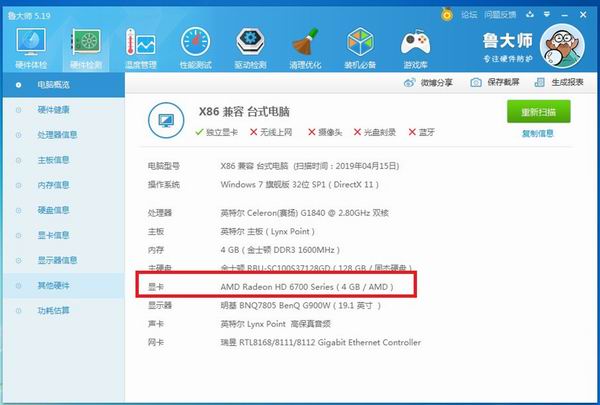Screen dimensions: 600x405
Task: Select 功耗估算 in the sidebar
Action: pos(64,310)
